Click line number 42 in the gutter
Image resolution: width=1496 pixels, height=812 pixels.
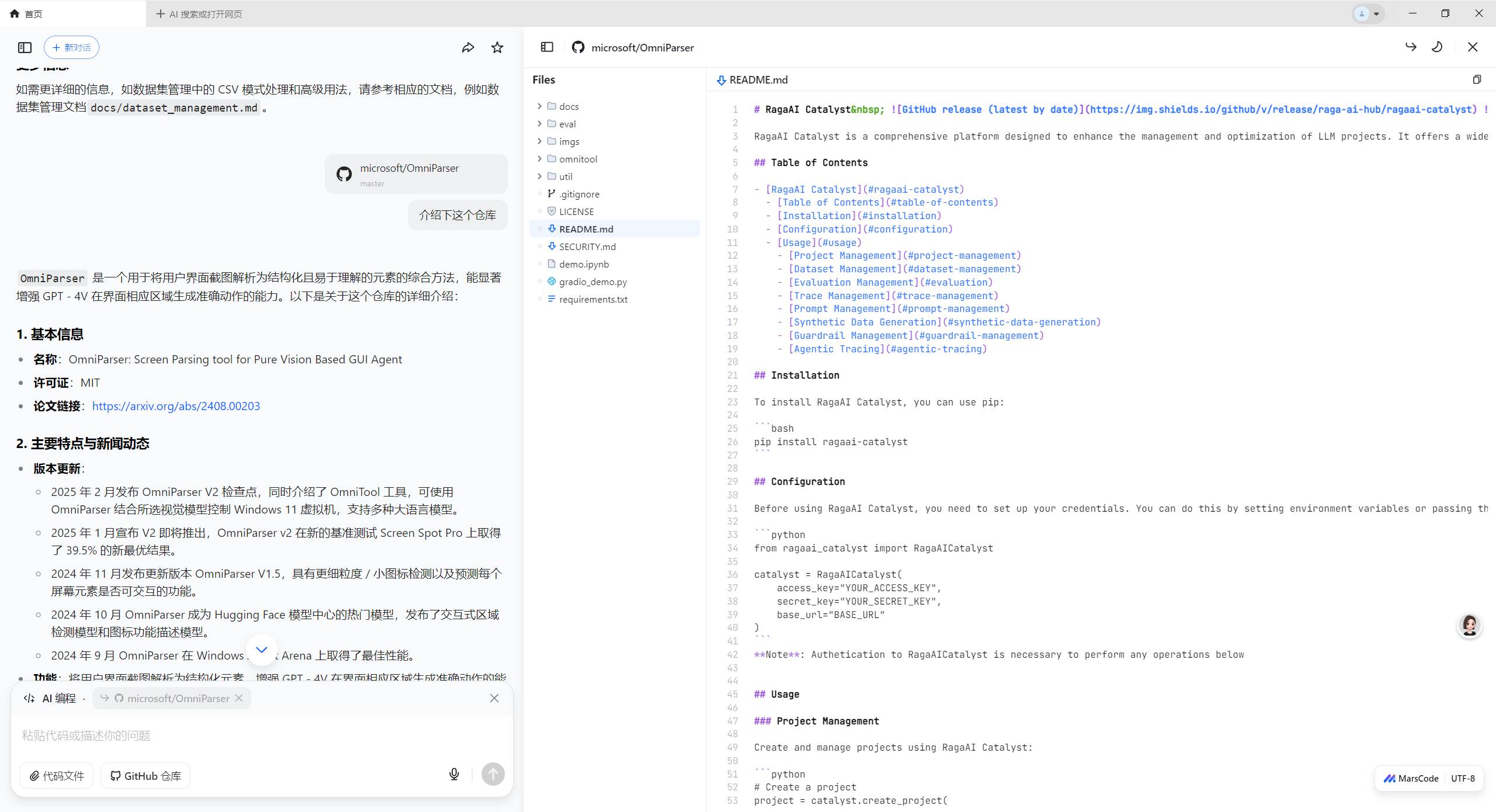point(732,654)
